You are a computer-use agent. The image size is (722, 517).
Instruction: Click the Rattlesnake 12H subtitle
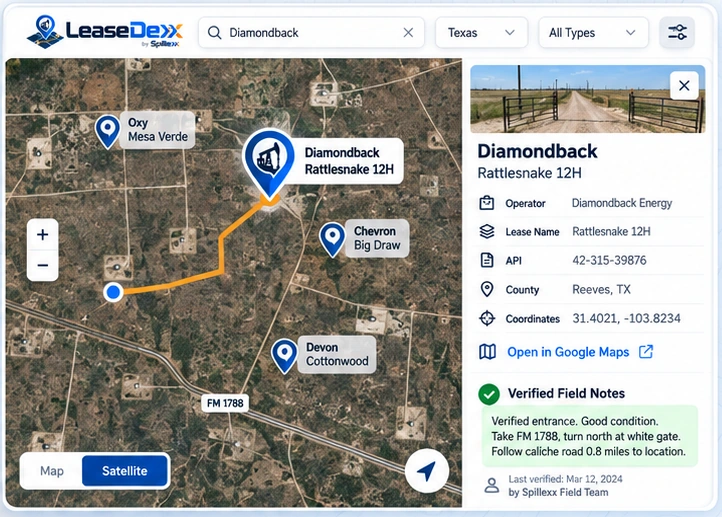(x=530, y=173)
